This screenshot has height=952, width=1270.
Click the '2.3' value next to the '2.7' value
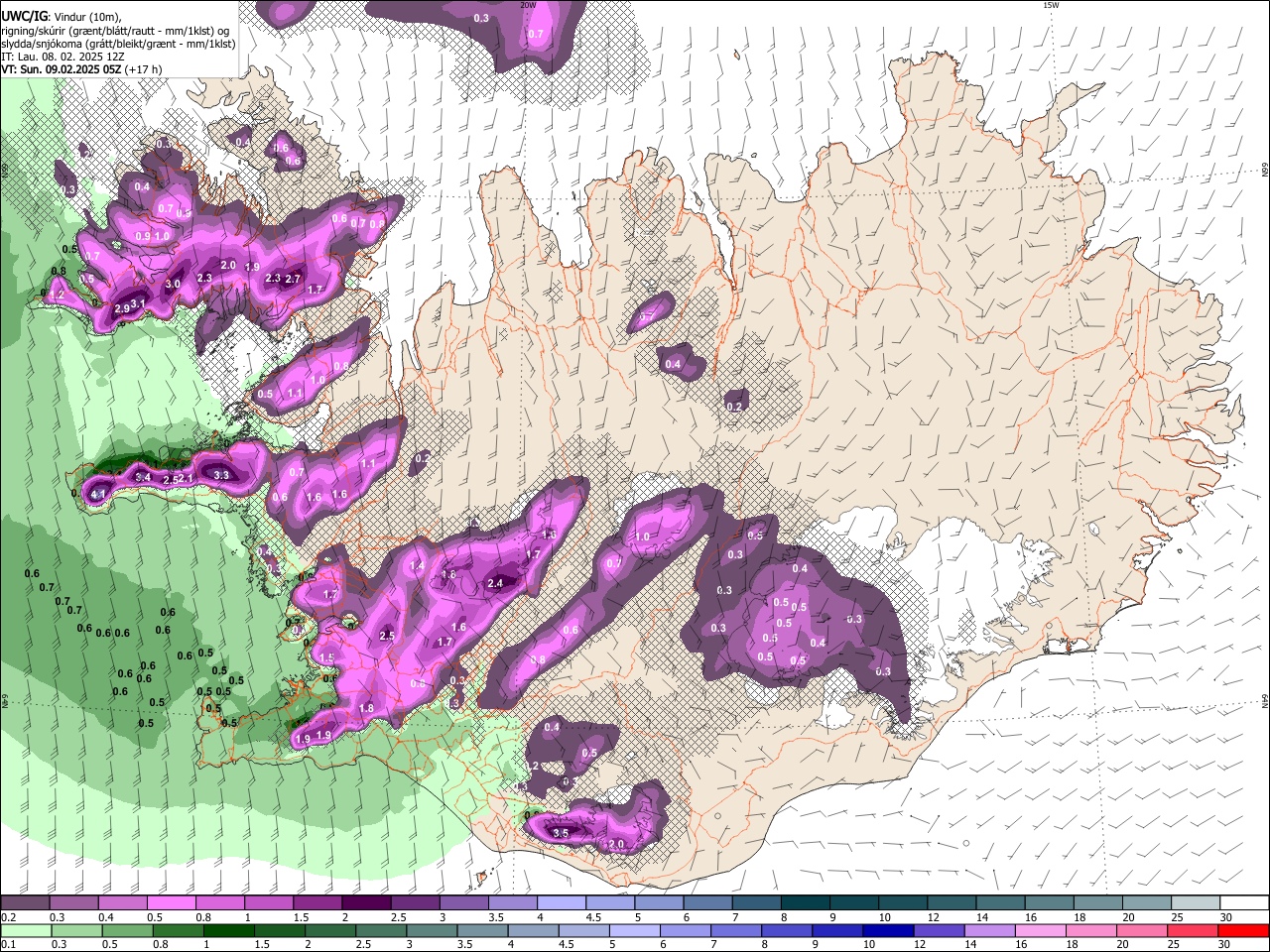pyautogui.click(x=273, y=279)
